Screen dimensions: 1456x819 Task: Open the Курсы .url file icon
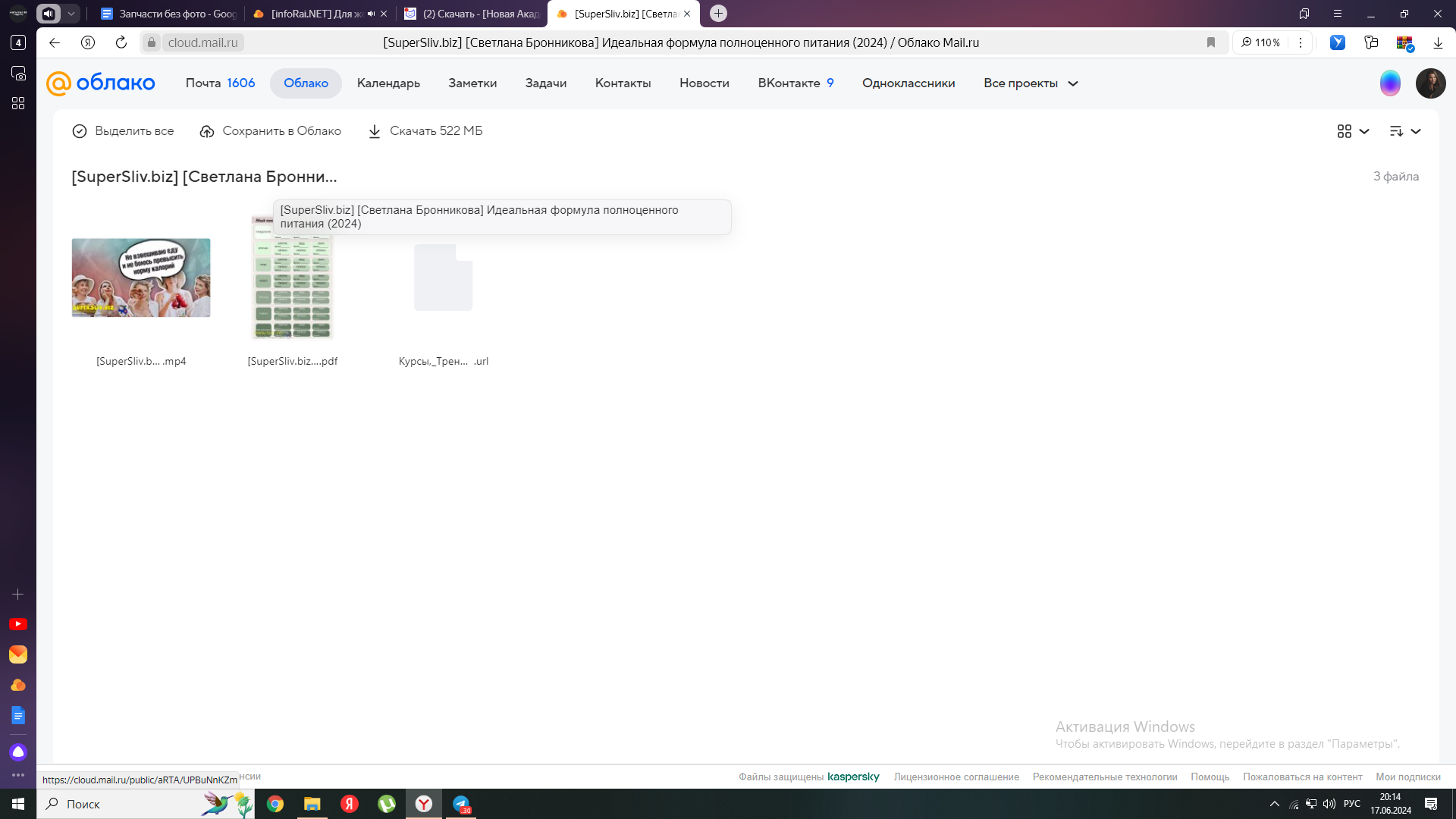443,278
